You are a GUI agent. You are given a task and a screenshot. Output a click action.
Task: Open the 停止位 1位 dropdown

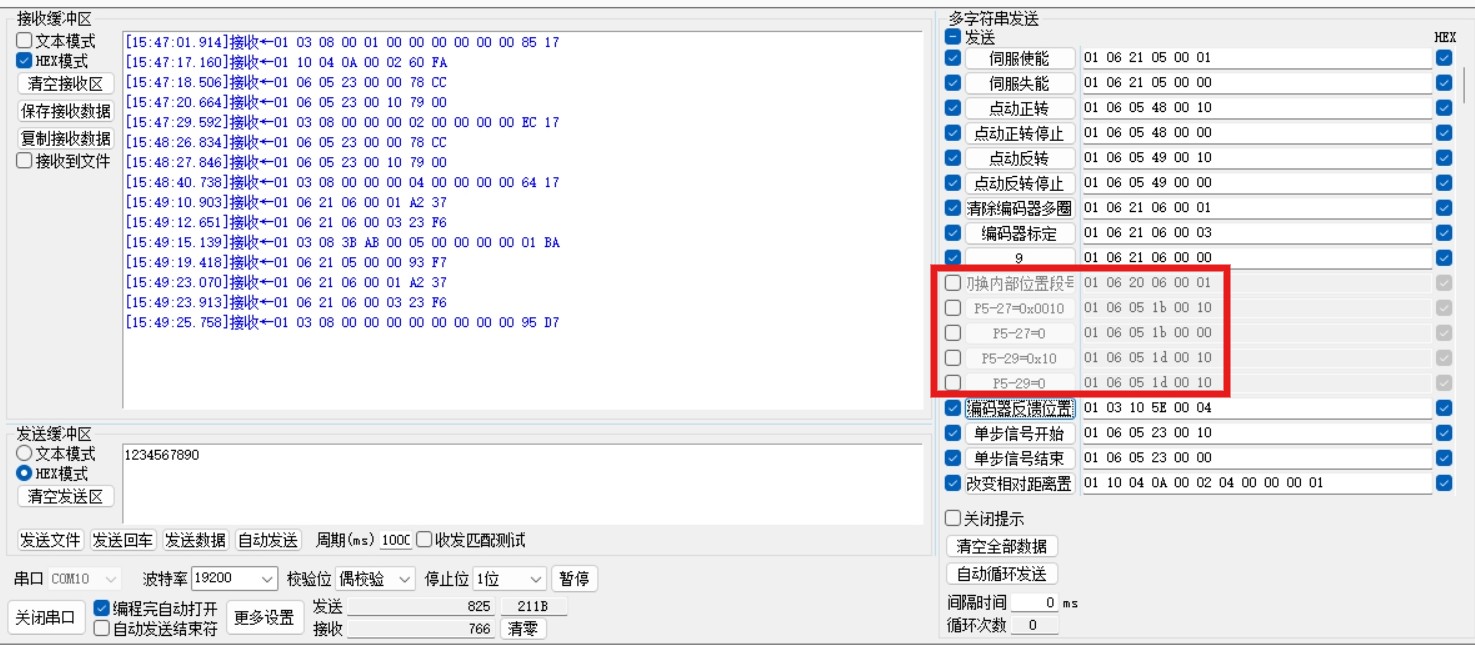click(510, 579)
